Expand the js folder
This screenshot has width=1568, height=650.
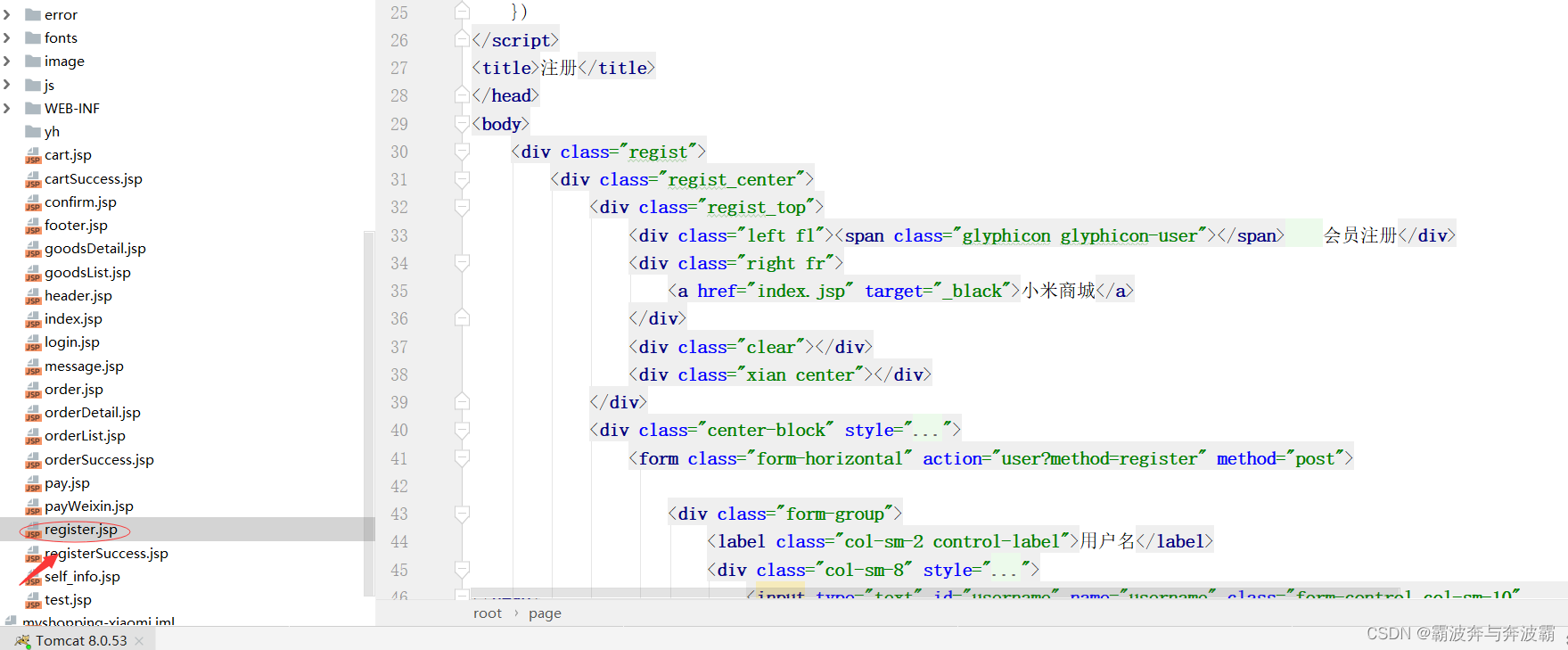[x=7, y=85]
